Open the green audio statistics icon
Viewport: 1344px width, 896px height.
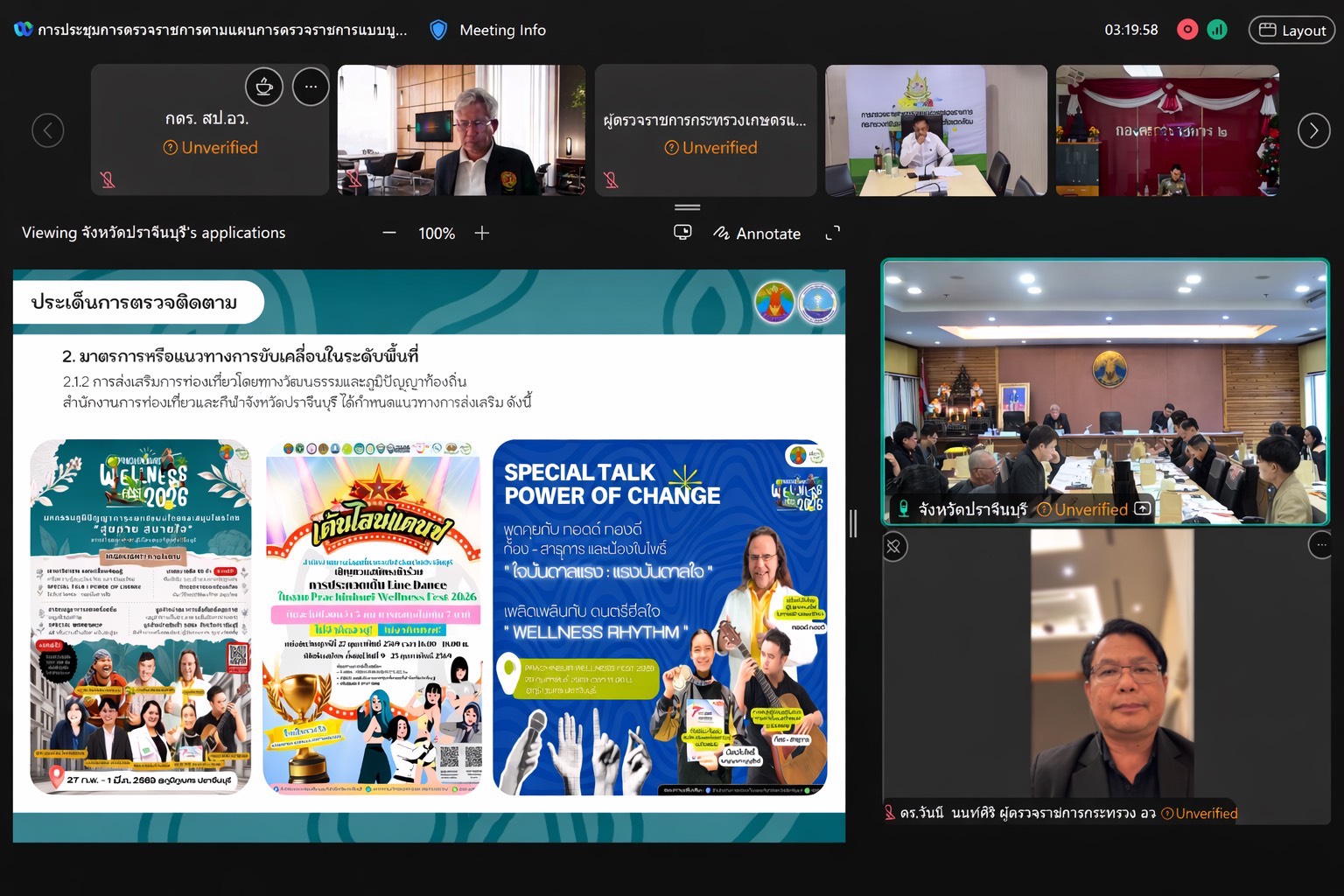pos(1217,30)
